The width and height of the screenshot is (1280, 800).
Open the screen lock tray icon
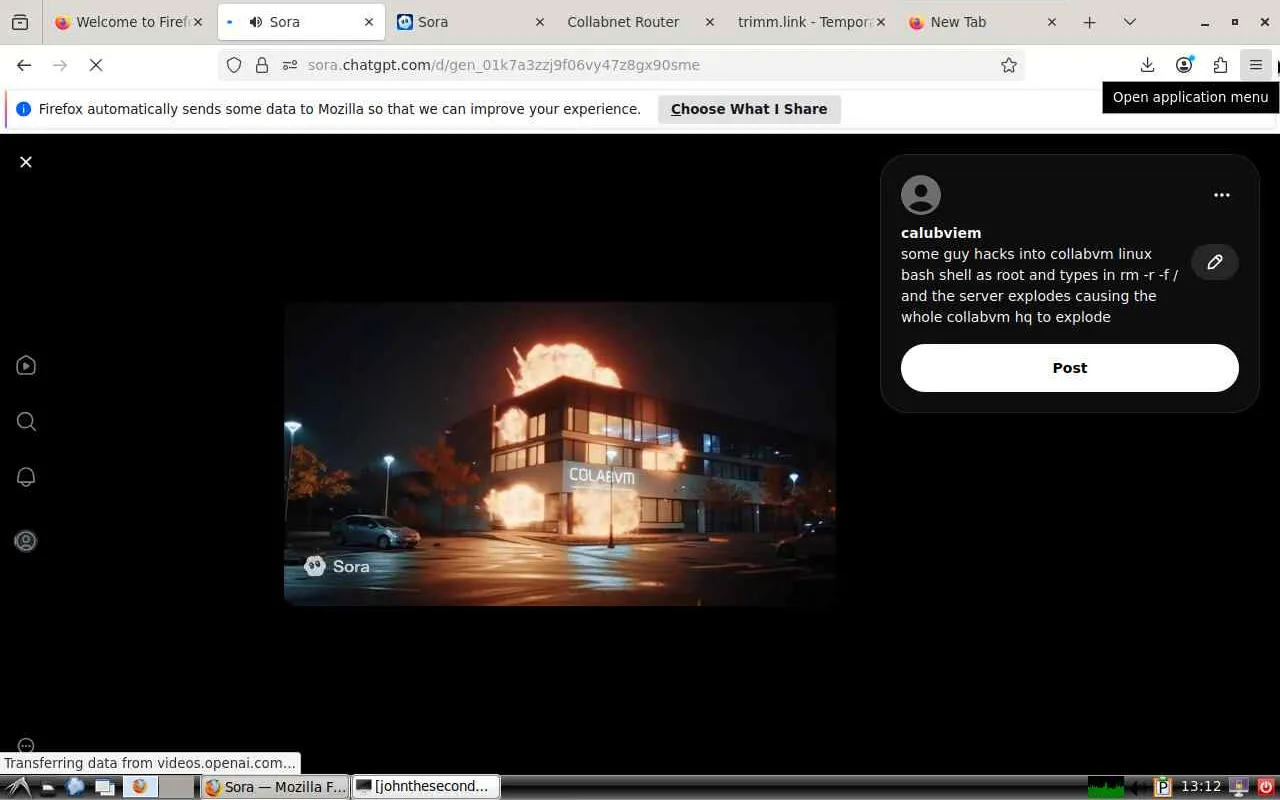pos(1239,787)
